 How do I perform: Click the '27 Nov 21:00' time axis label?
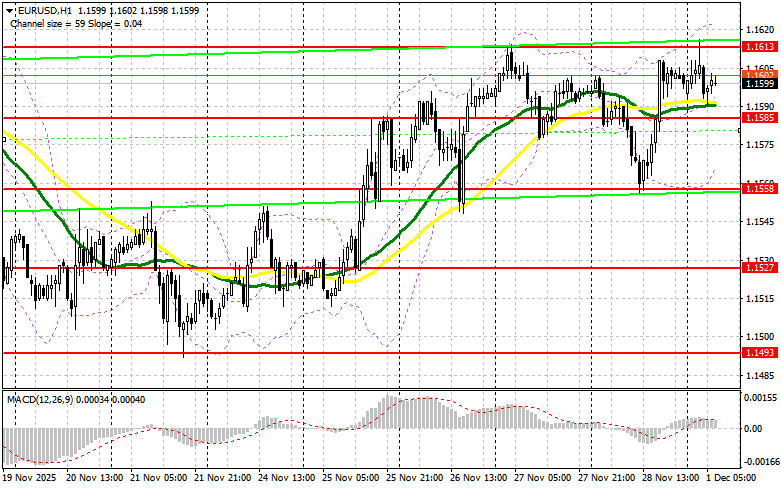click(607, 478)
